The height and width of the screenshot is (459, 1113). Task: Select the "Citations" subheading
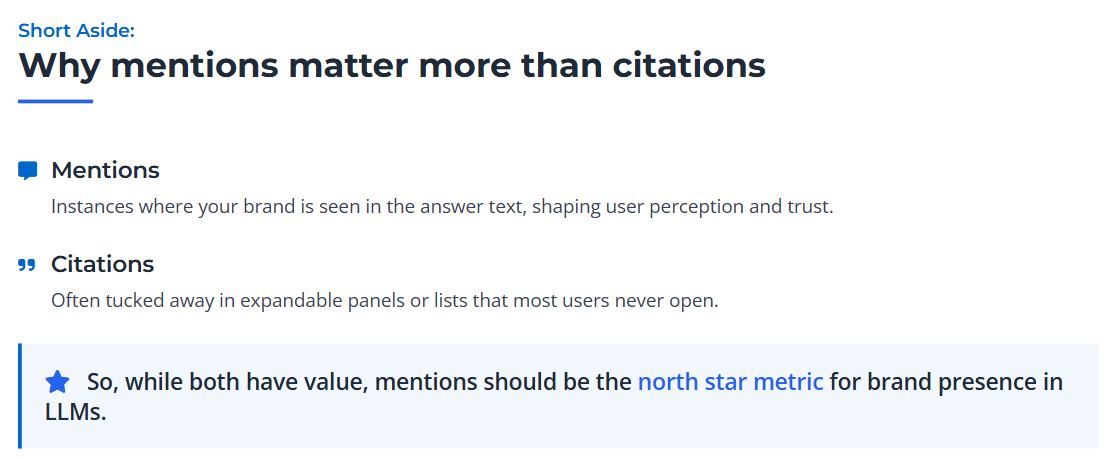(x=102, y=265)
